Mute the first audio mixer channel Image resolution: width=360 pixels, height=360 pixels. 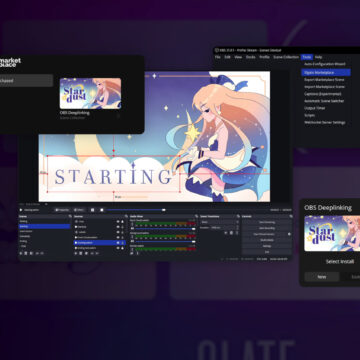tap(132, 229)
